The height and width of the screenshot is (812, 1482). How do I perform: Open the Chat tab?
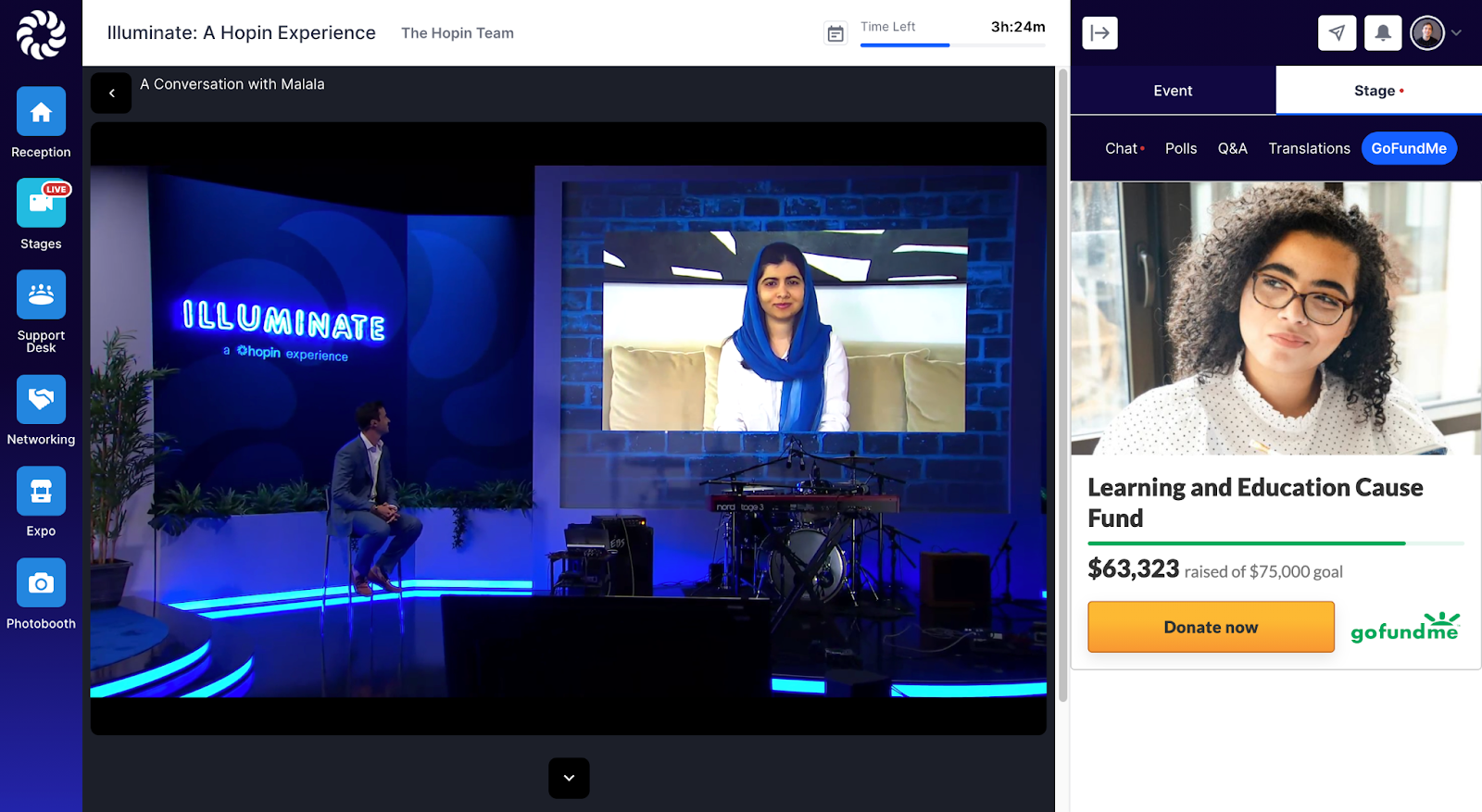pos(1124,148)
